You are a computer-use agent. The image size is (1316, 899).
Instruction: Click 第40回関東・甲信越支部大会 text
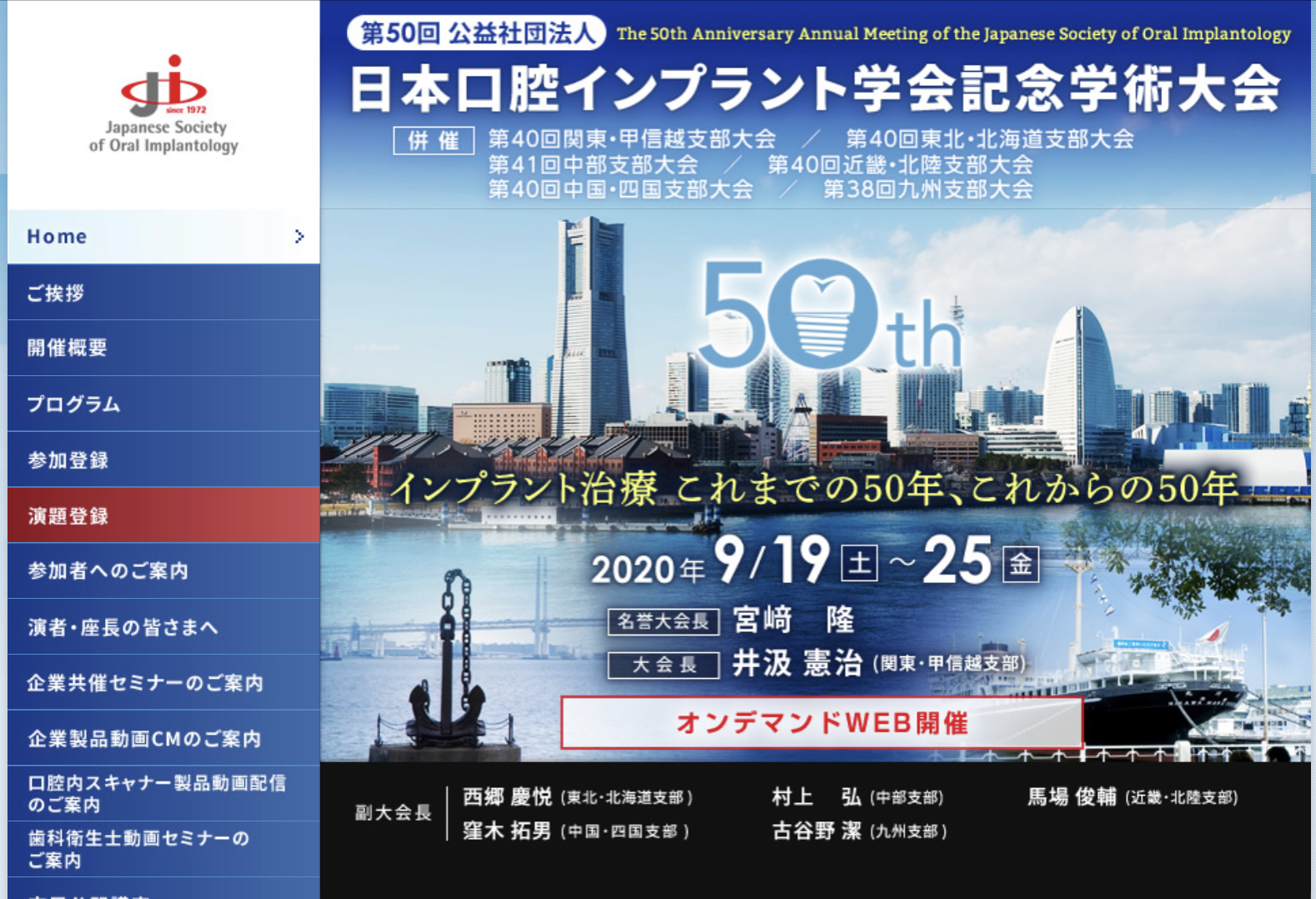[x=632, y=138]
